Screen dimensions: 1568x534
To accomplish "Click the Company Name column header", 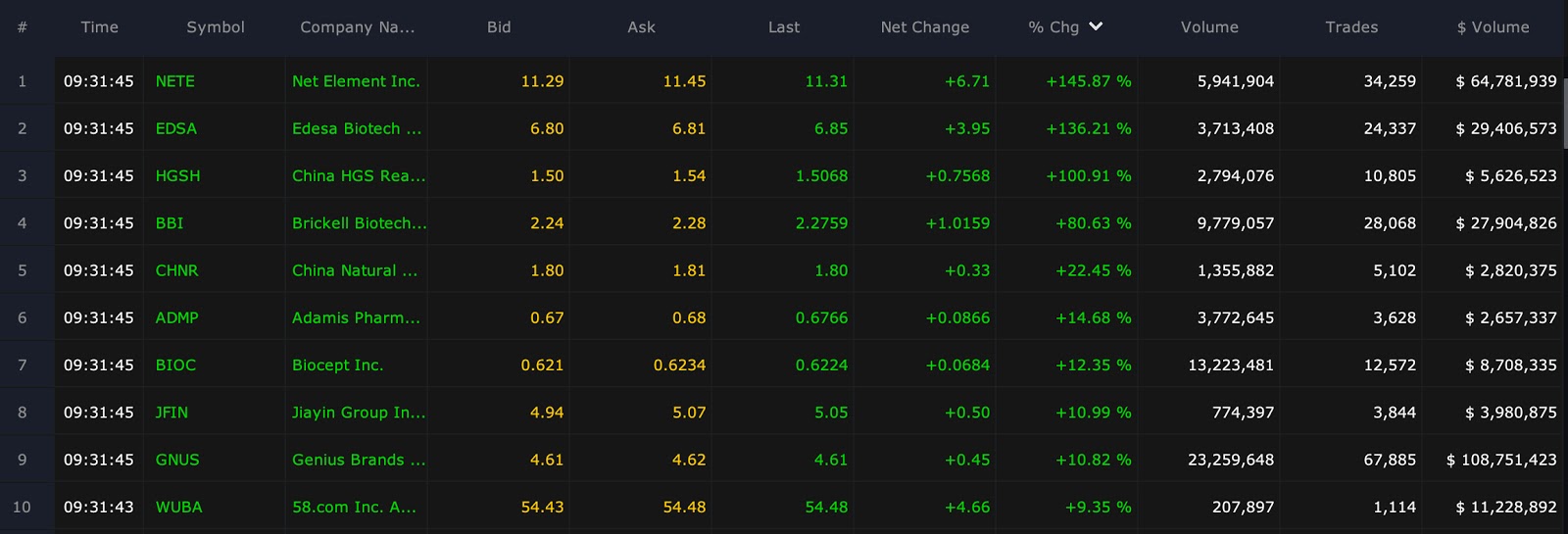I will point(357,27).
